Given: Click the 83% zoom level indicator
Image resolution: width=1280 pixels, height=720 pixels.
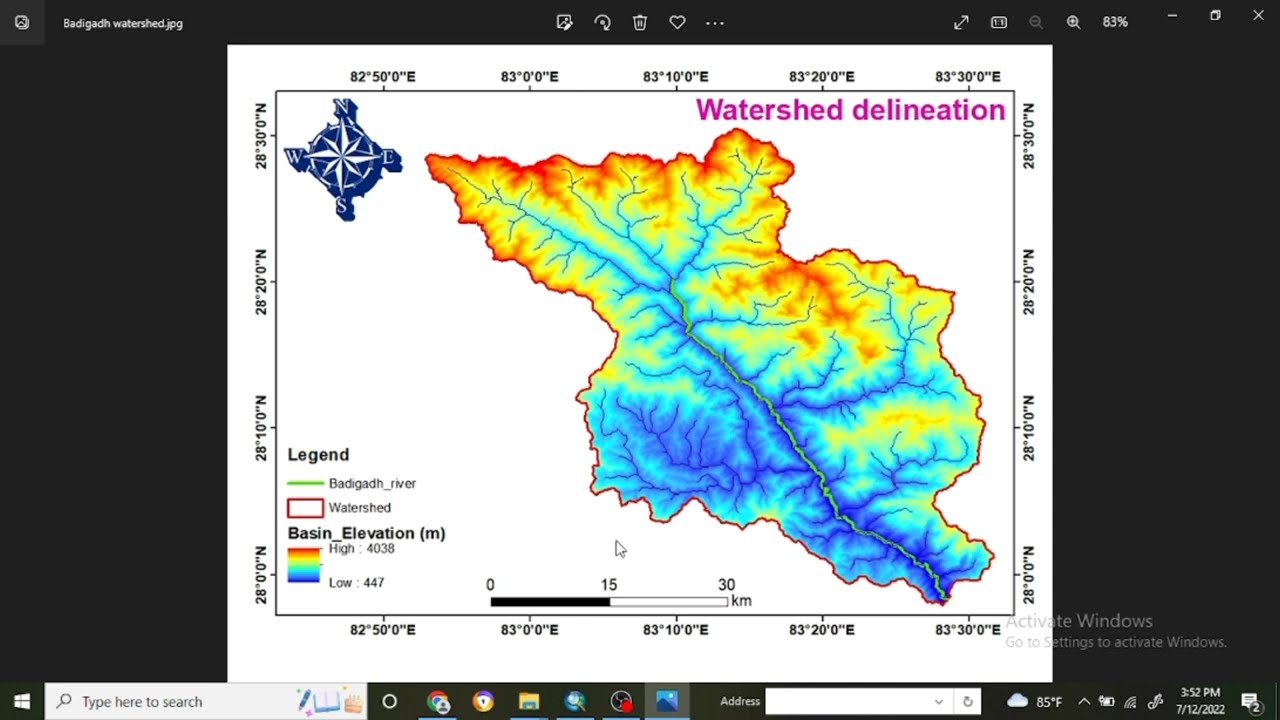Looking at the screenshot, I should tap(1115, 22).
